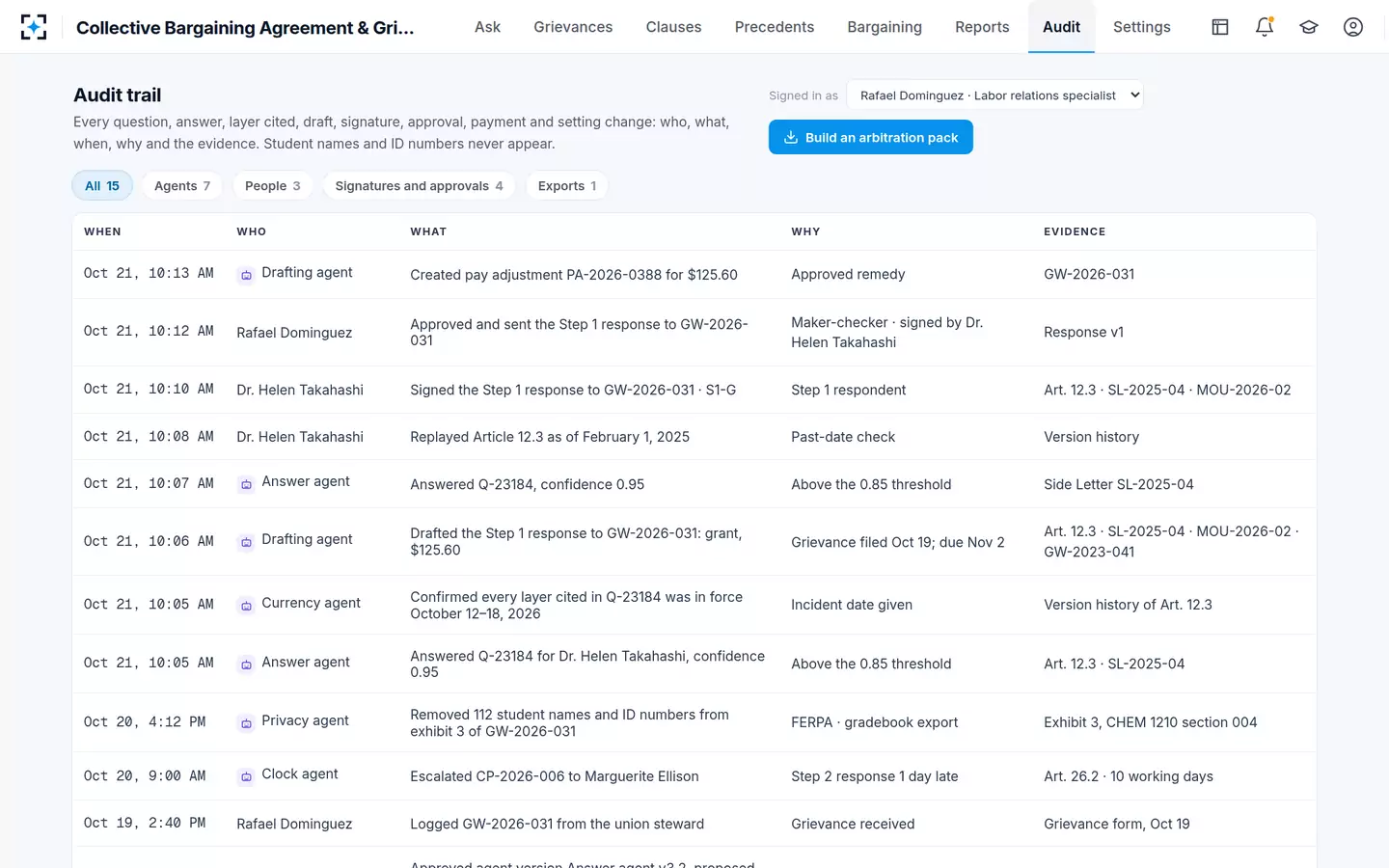
Task: Click Build an arbitration pack button
Action: pos(871,137)
